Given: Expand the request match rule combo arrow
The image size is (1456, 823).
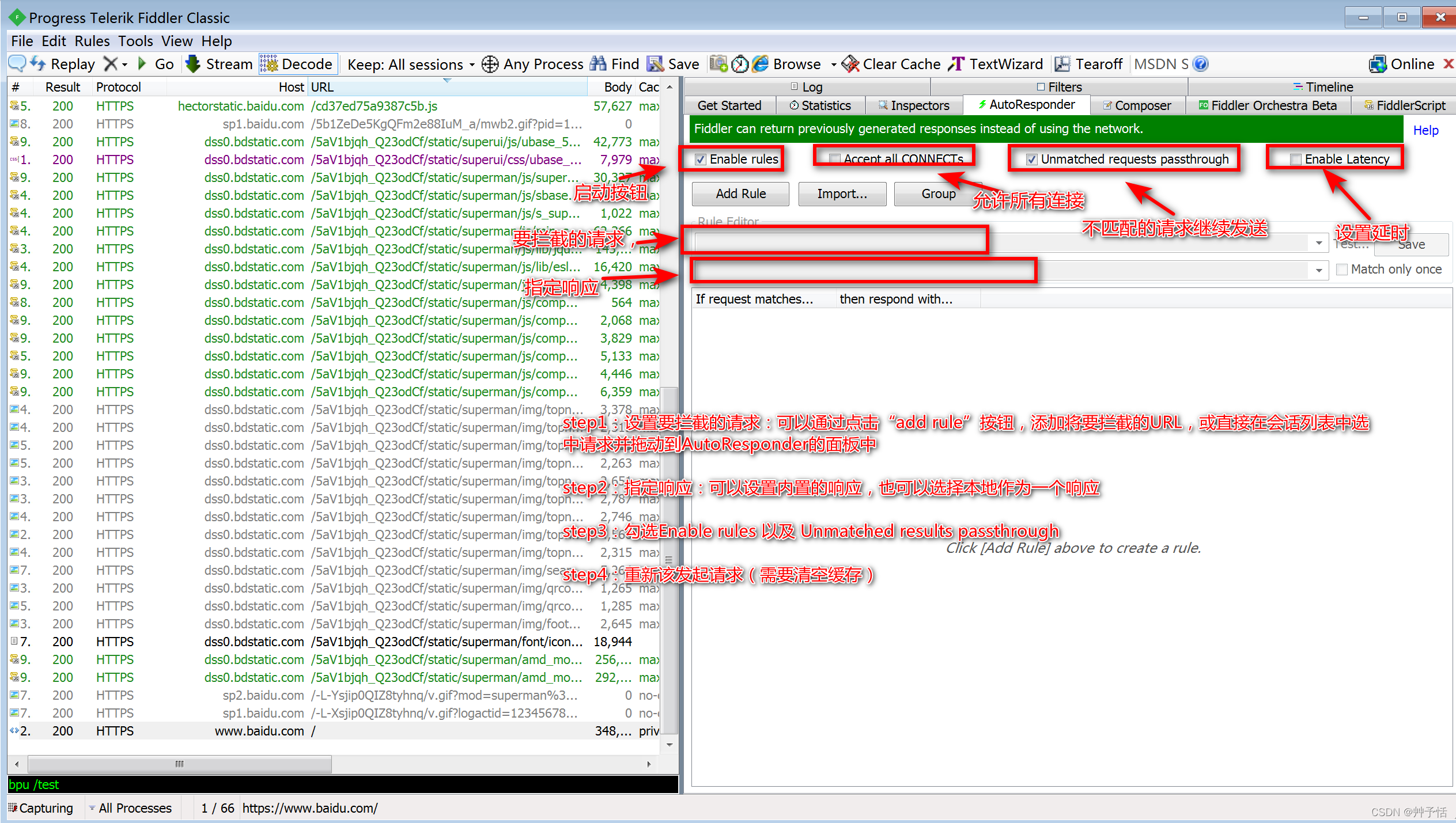Looking at the screenshot, I should pos(1319,244).
